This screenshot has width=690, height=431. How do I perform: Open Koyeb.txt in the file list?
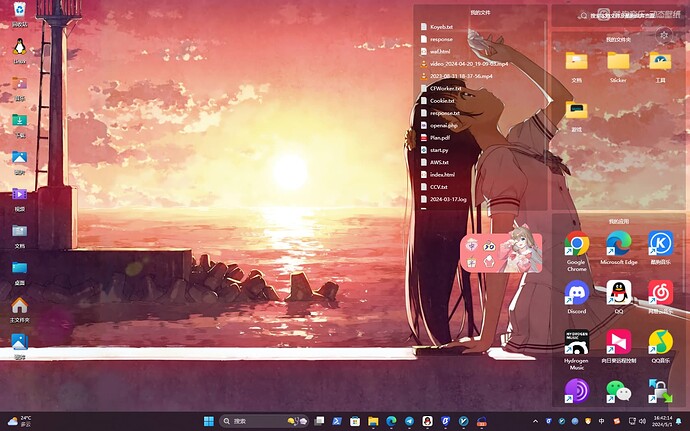pyautogui.click(x=437, y=27)
